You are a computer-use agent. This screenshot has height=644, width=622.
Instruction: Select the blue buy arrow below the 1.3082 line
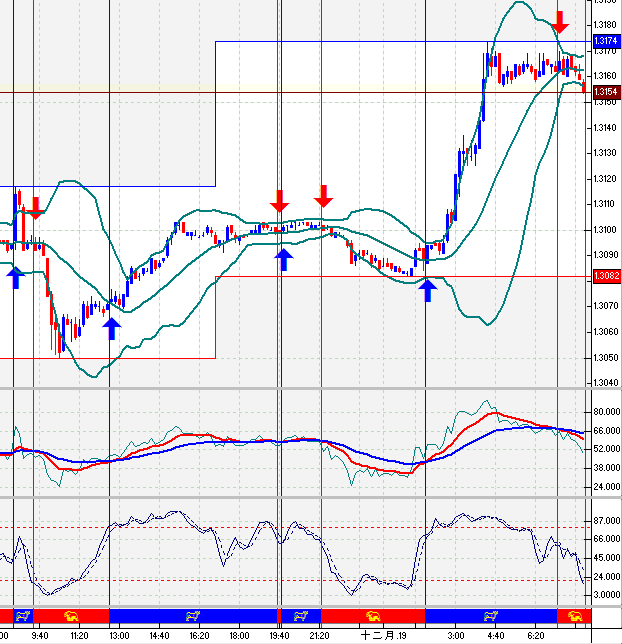(428, 290)
